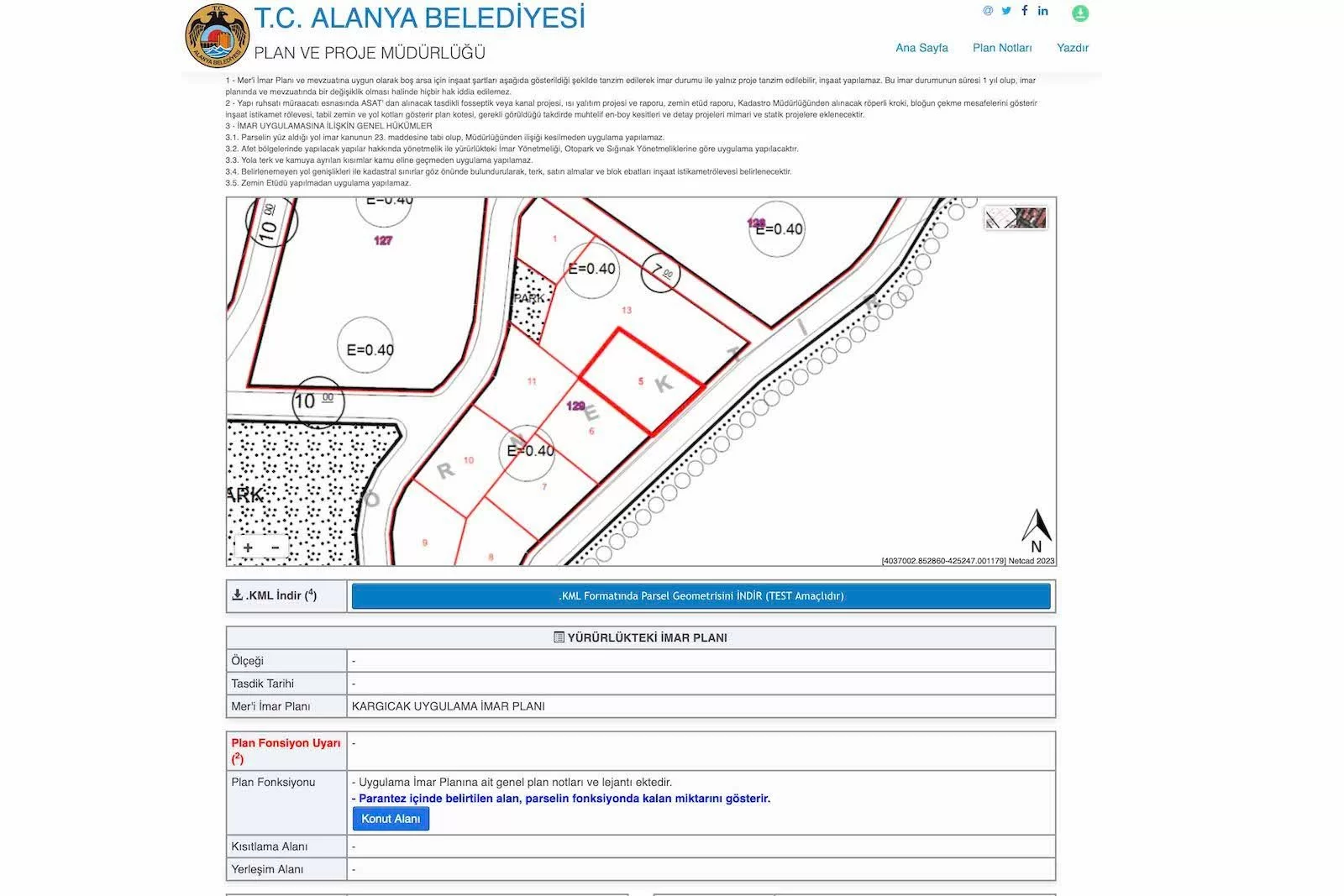Open the Facebook icon link
Viewport: 1344px width, 896px height.
click(1024, 11)
